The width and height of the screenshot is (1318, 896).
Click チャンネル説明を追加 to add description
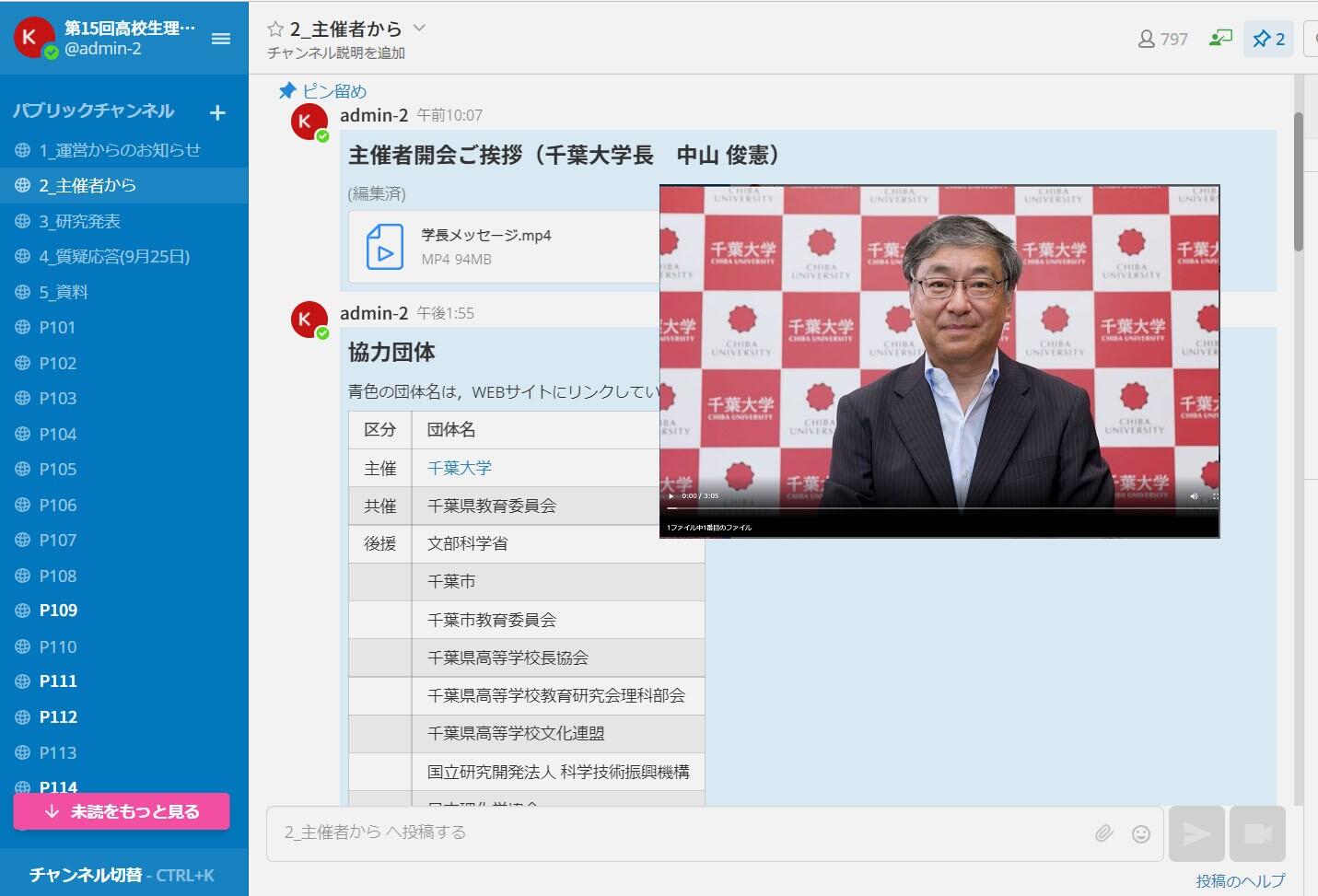point(336,53)
